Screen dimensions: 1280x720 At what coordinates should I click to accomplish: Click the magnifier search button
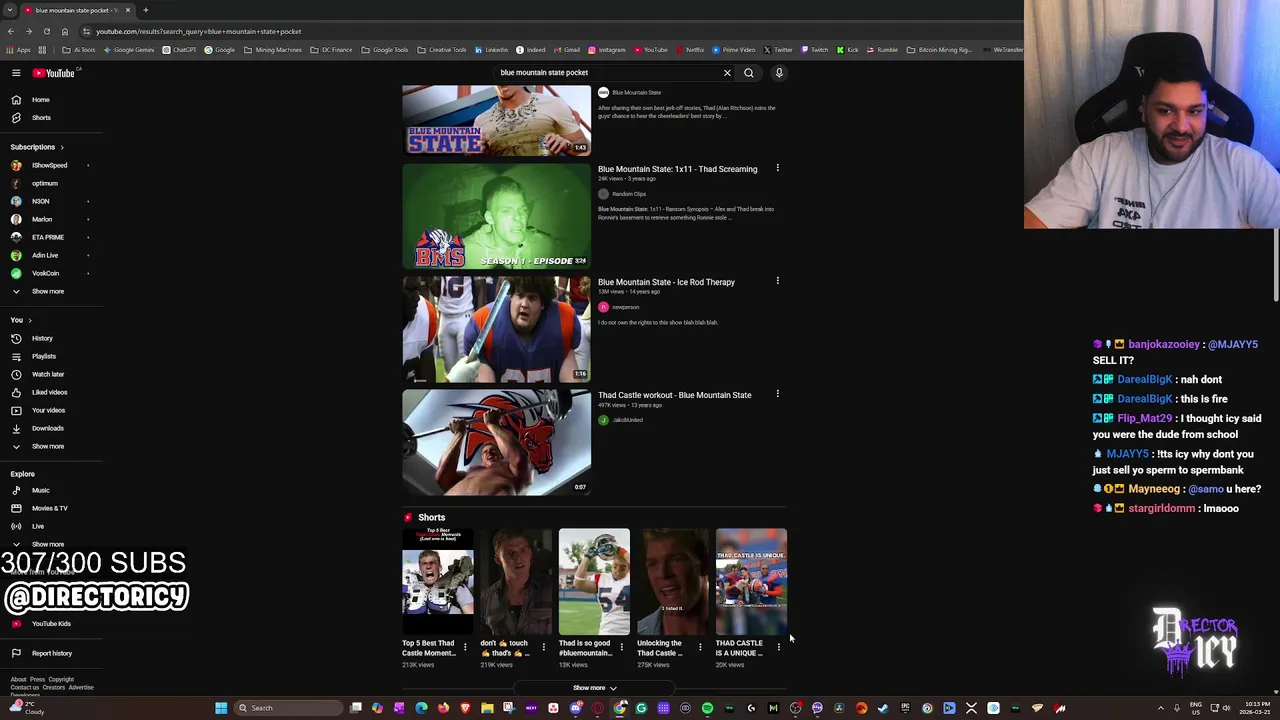click(x=748, y=73)
